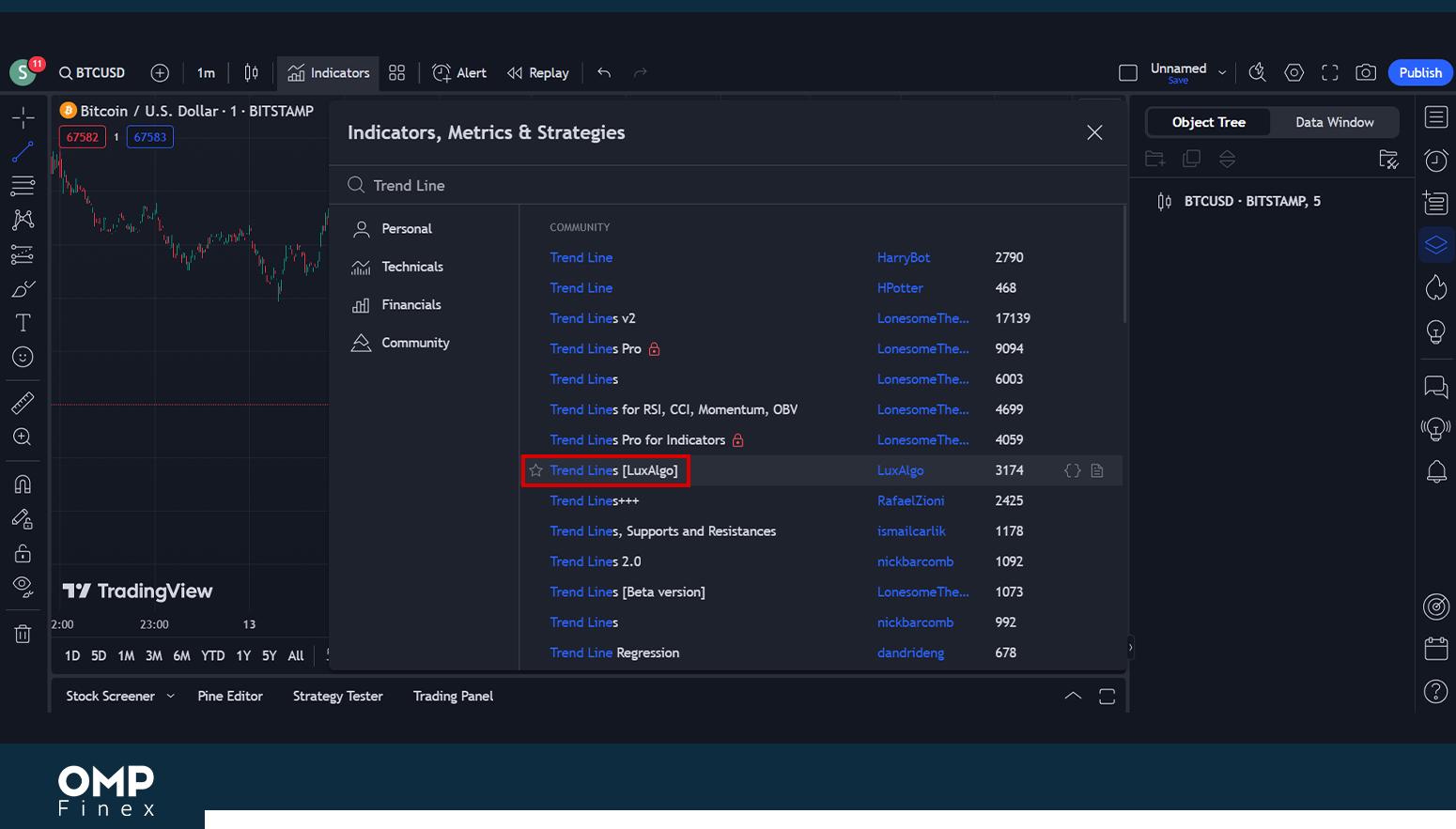The height and width of the screenshot is (829, 1456).
Task: Open chart settings hexagon icon
Action: (1293, 72)
